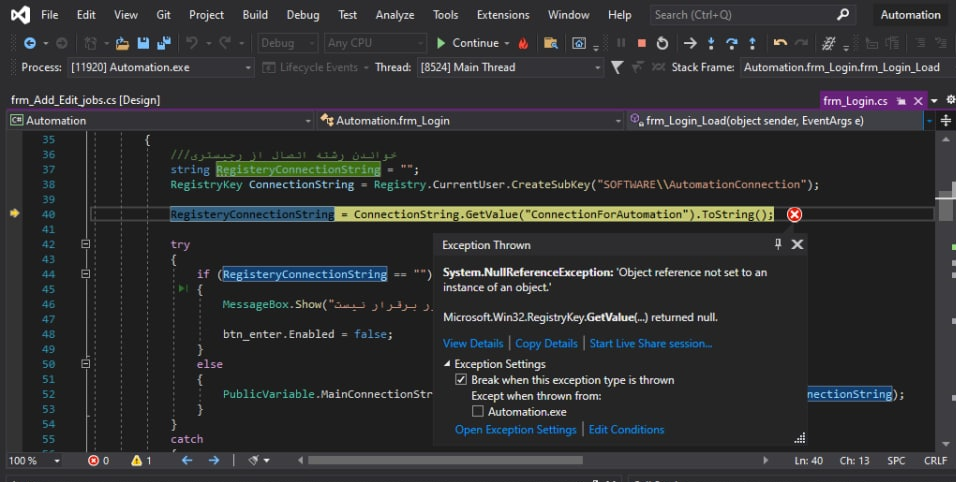Click the Step Into icon
The height and width of the screenshot is (482, 956).
click(x=711, y=43)
